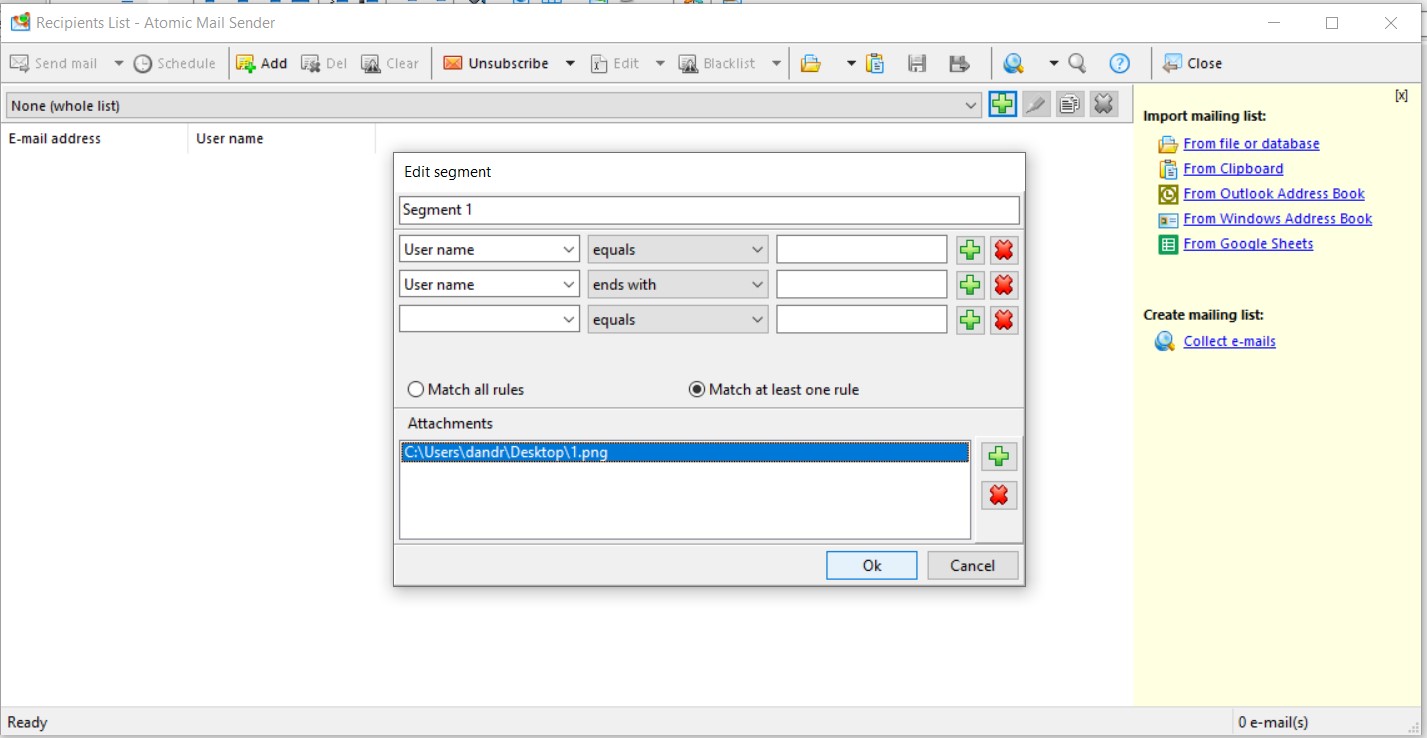
Task: Expand the globe search dropdown arrow
Action: 1053,63
